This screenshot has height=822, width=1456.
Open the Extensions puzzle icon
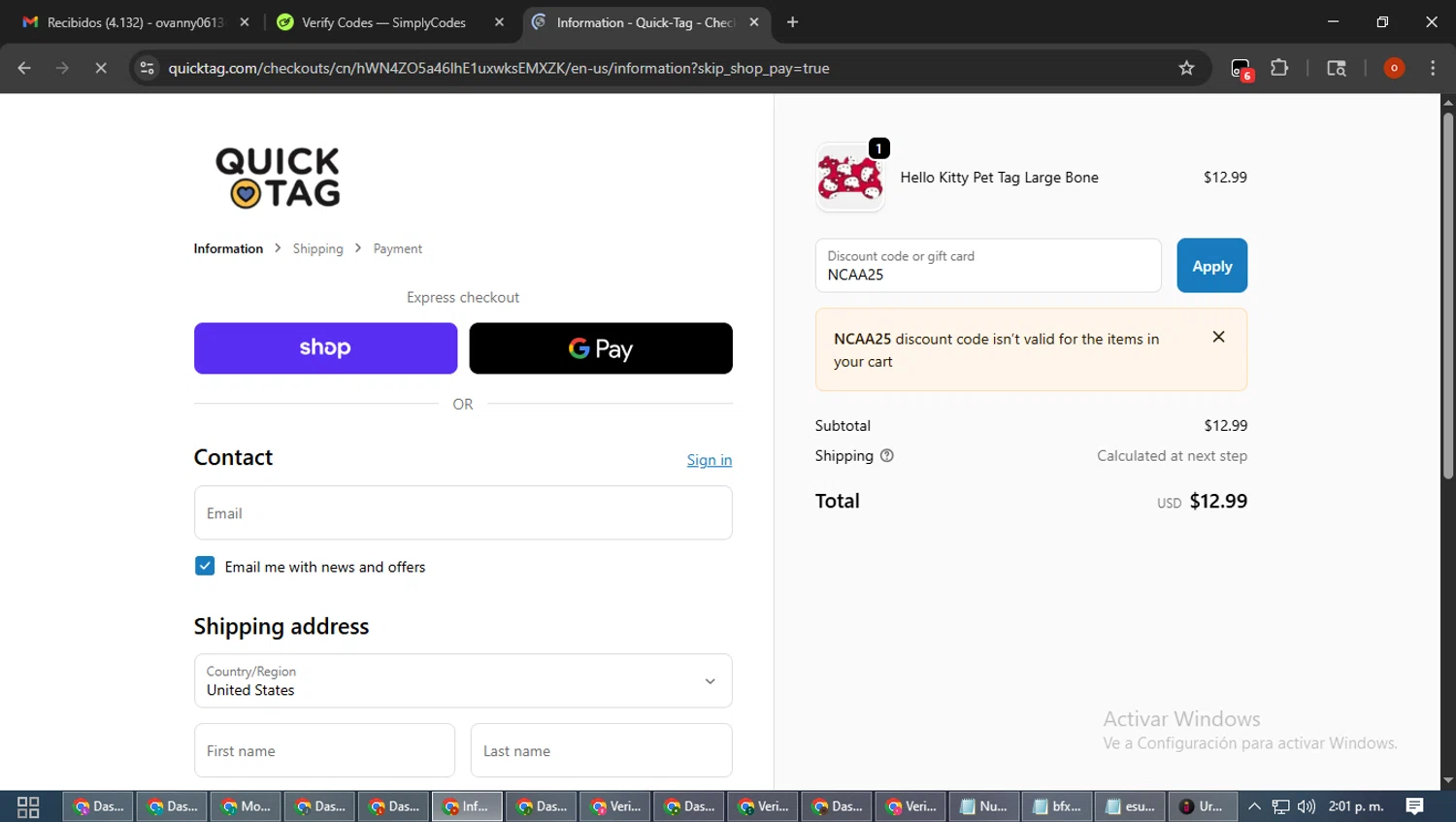coord(1279,68)
